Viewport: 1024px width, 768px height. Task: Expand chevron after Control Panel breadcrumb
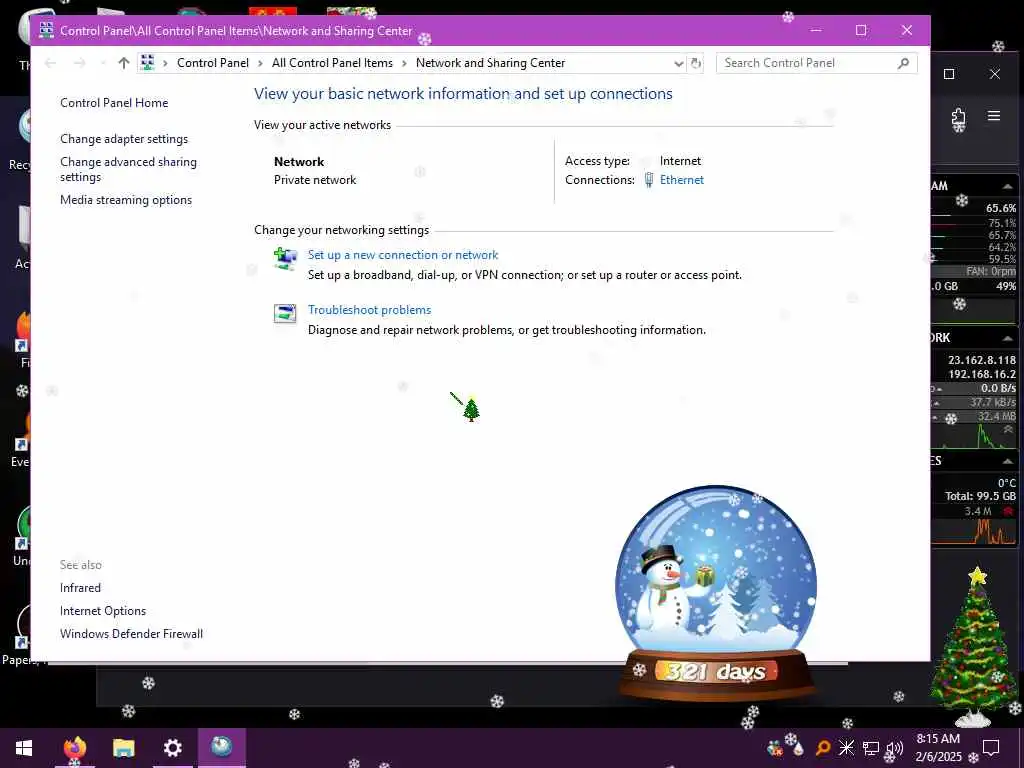point(261,63)
